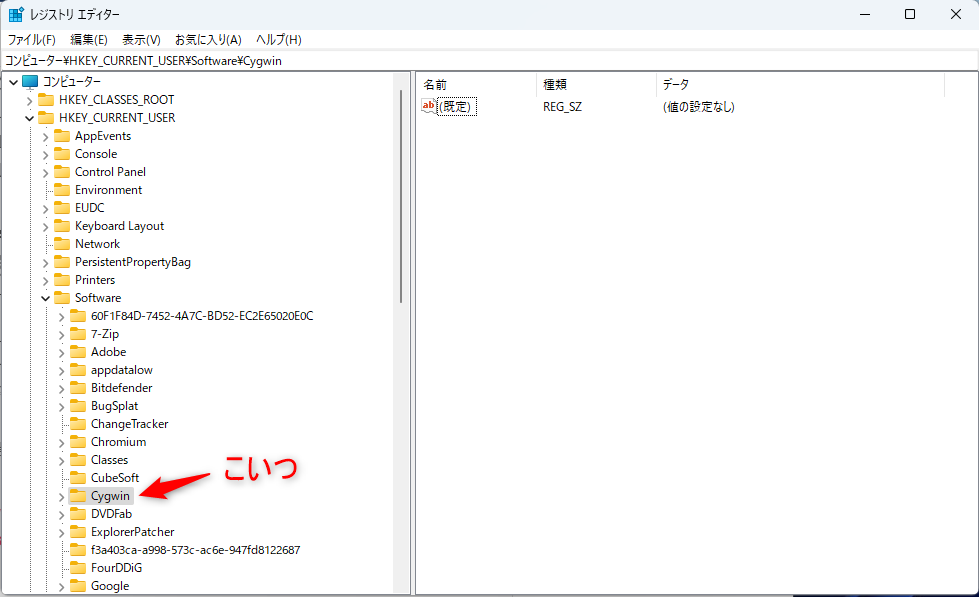Viewport: 979px width, 597px height.
Task: Click the Registry Editor app icon in title bar
Action: click(x=17, y=14)
